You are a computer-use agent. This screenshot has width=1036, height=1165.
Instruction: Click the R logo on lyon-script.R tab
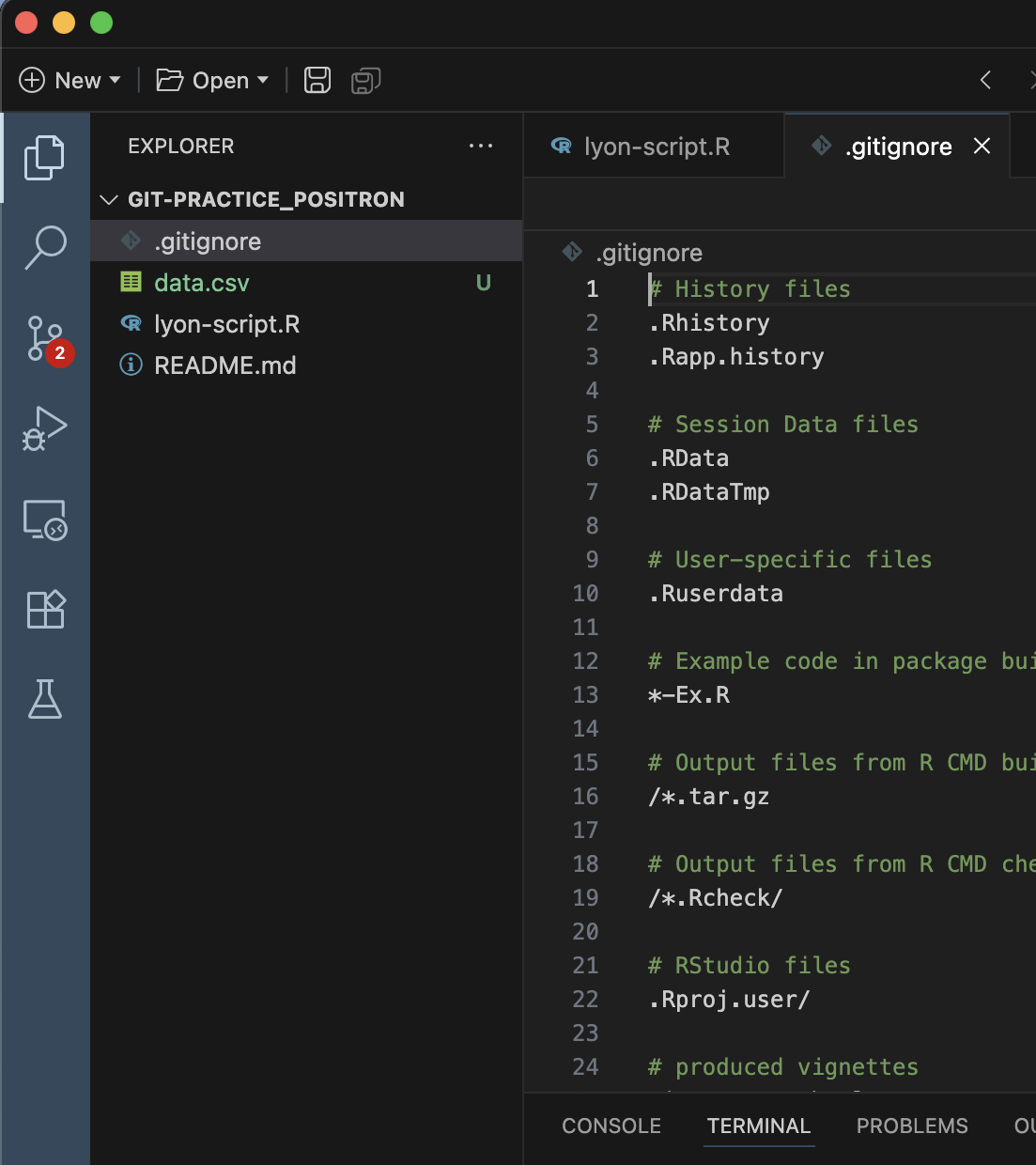pyautogui.click(x=561, y=147)
